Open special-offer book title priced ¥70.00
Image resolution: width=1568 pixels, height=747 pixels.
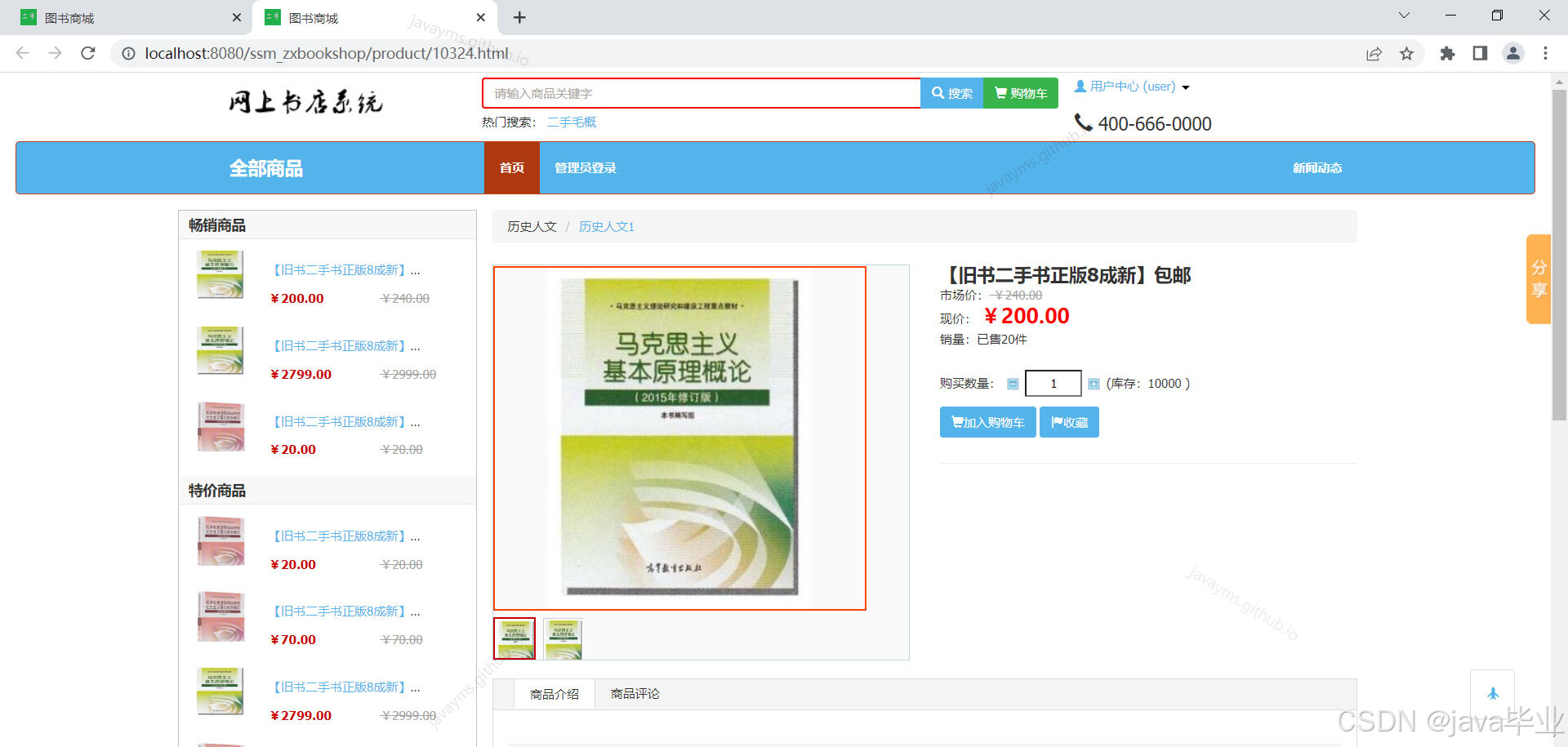pos(346,611)
